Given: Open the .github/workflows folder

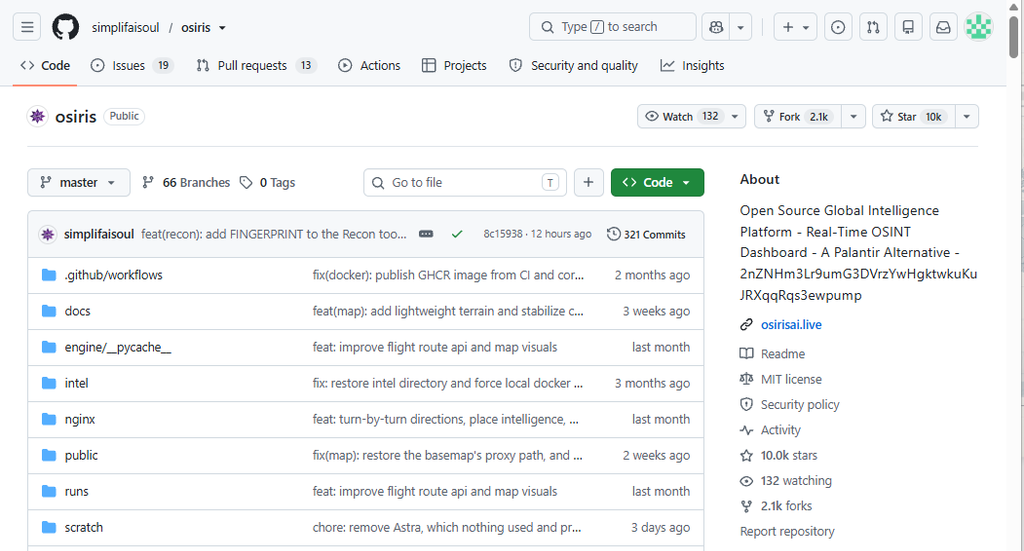Looking at the screenshot, I should click(114, 275).
